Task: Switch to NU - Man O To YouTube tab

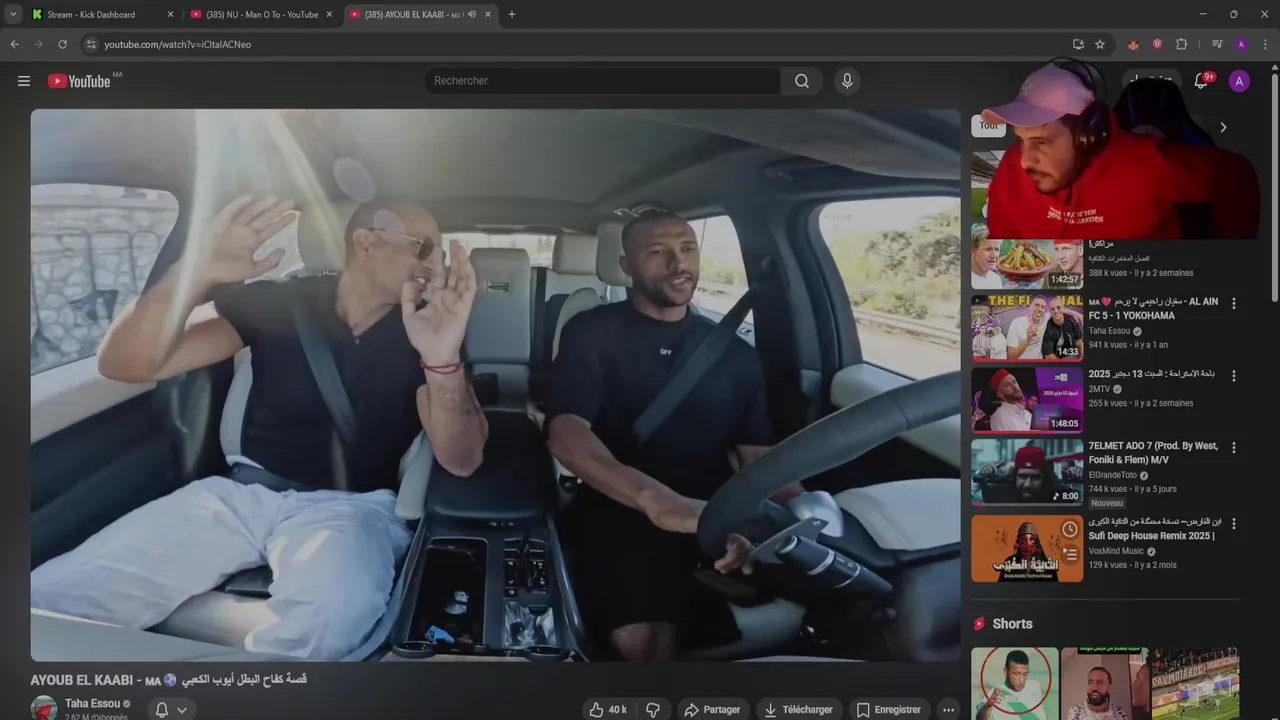Action: [x=262, y=14]
